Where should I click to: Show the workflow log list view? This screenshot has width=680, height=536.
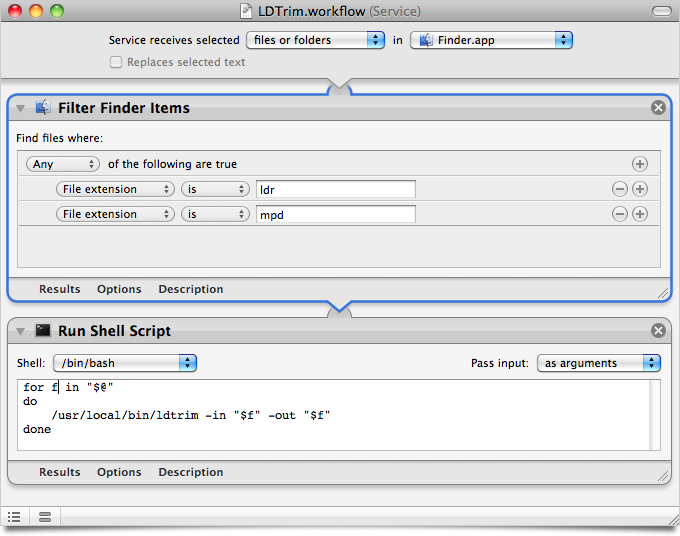(x=14, y=516)
